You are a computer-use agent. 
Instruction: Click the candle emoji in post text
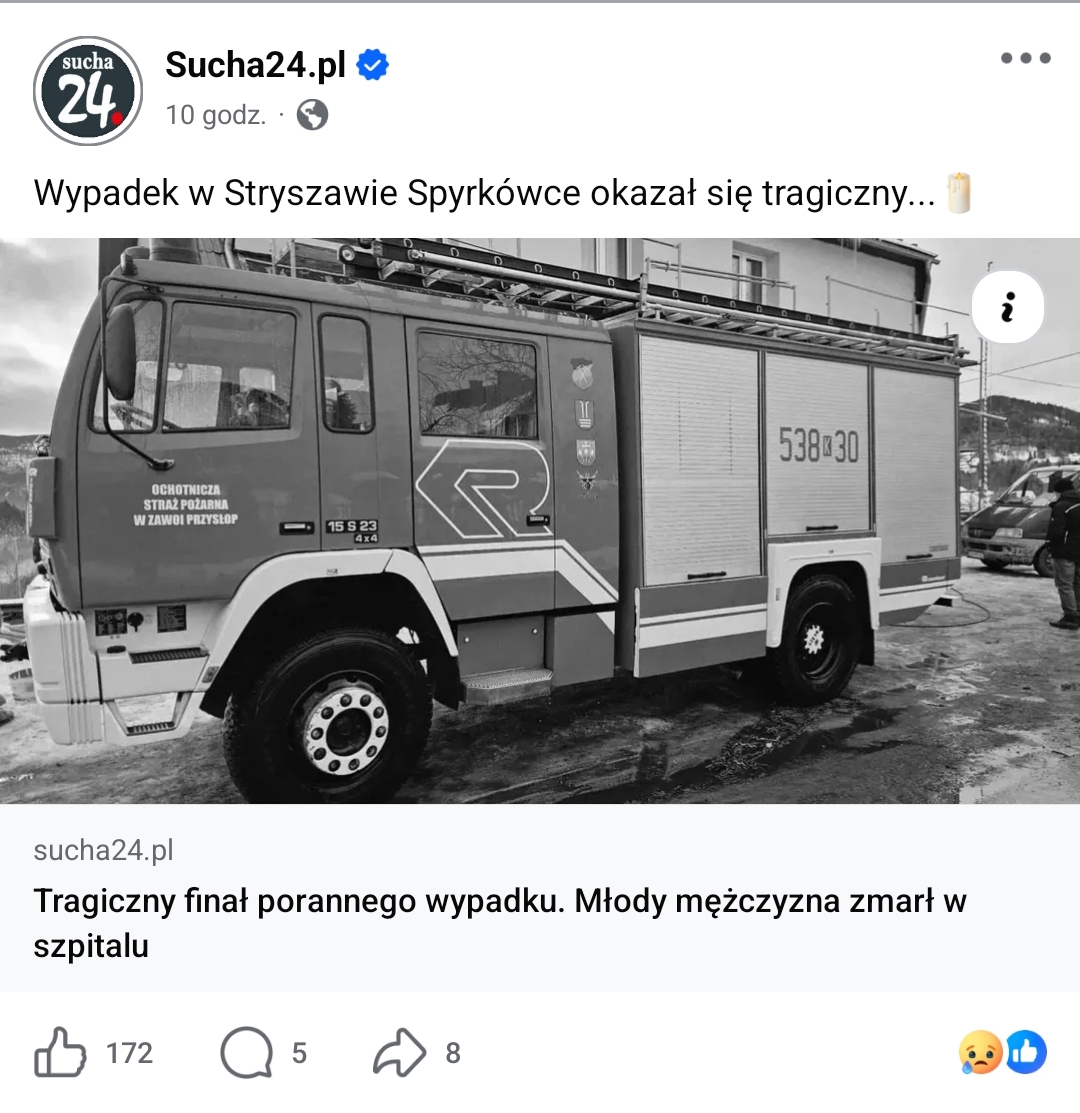coord(959,192)
